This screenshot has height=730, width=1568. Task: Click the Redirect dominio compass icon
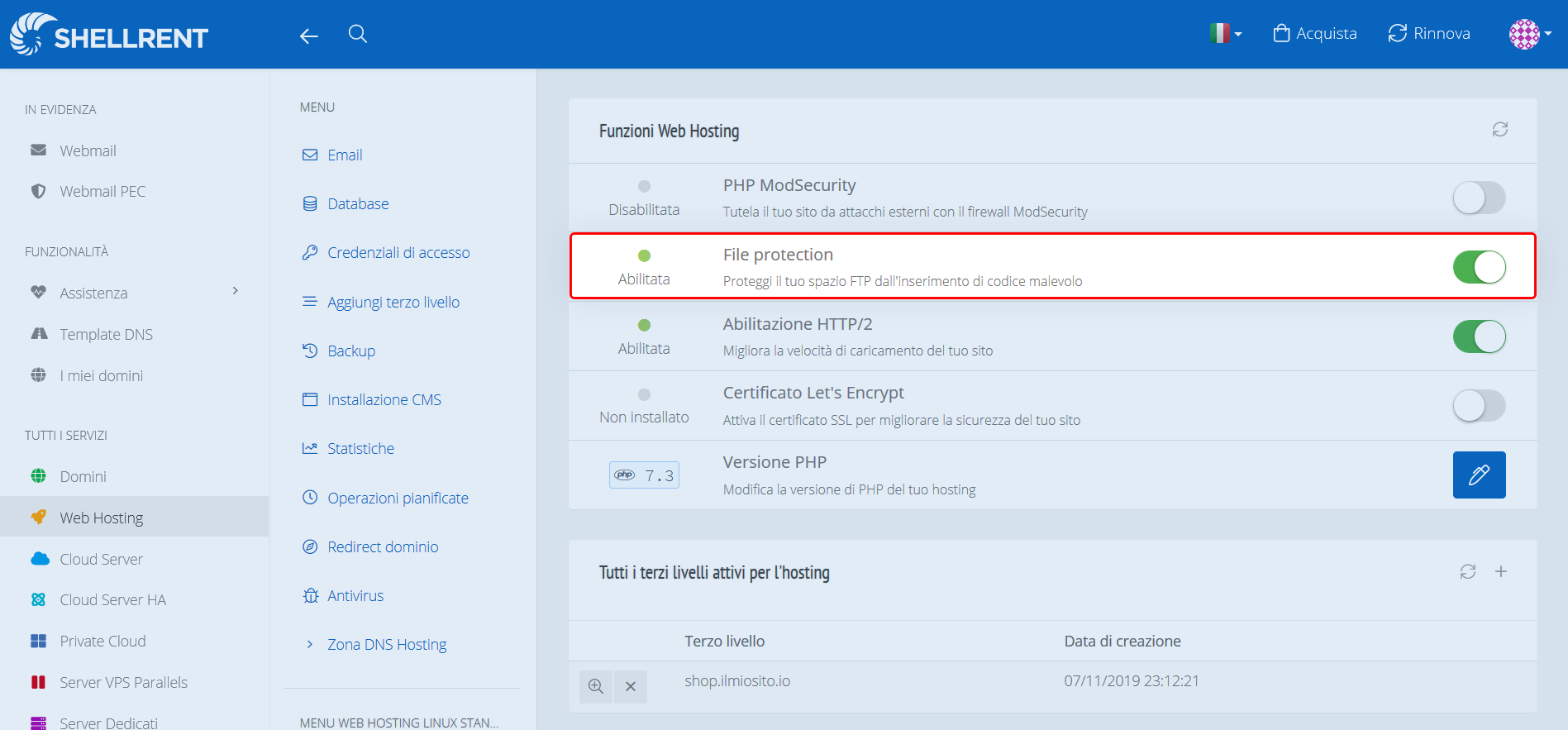click(310, 546)
